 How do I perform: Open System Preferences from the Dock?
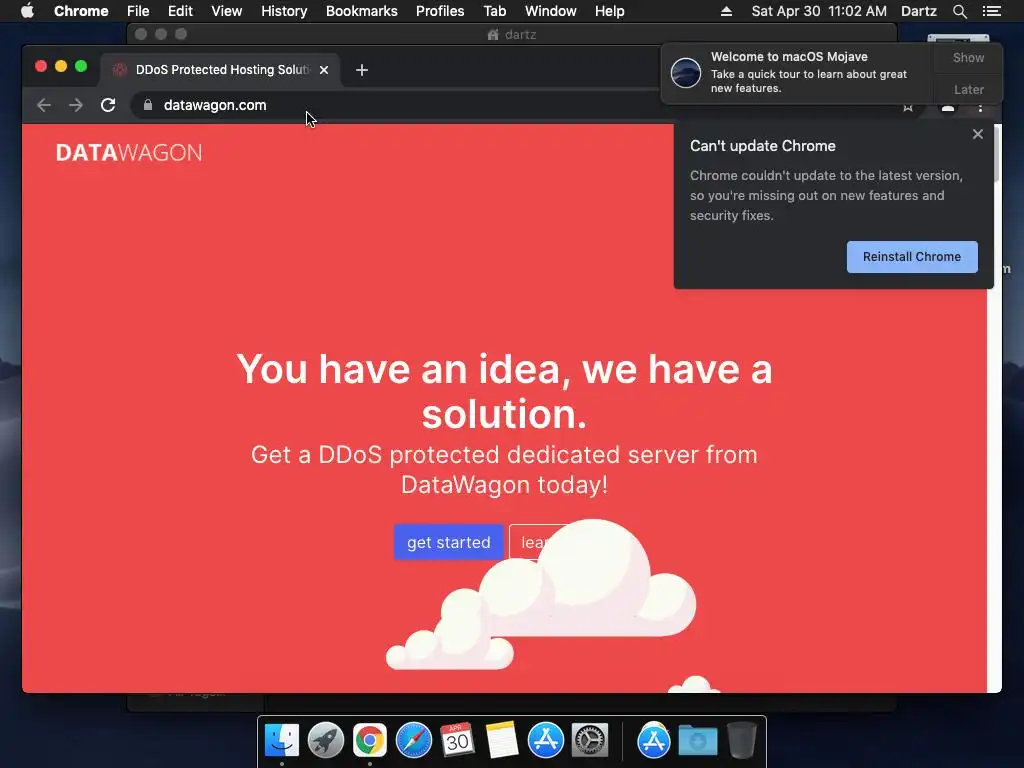click(590, 740)
